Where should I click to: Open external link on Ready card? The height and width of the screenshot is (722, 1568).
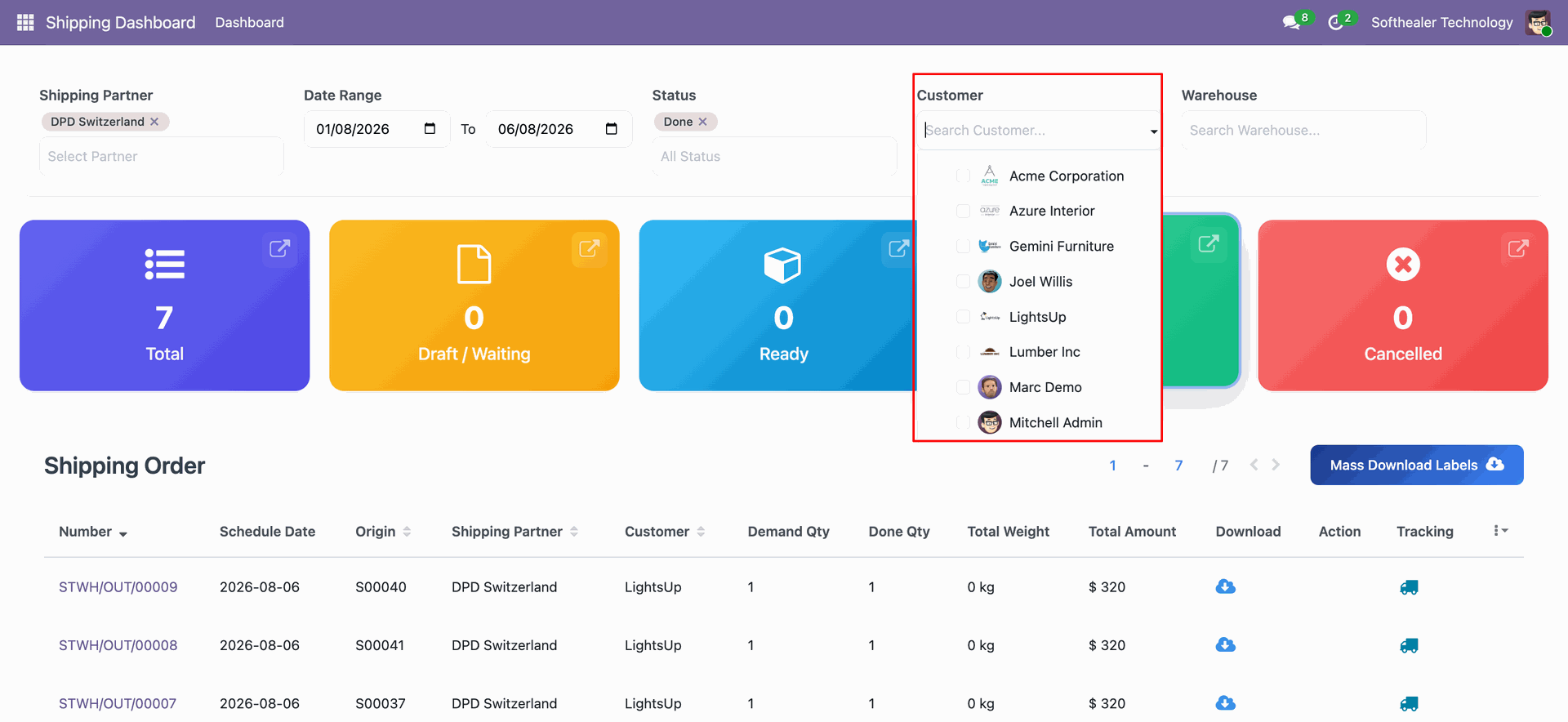click(899, 248)
